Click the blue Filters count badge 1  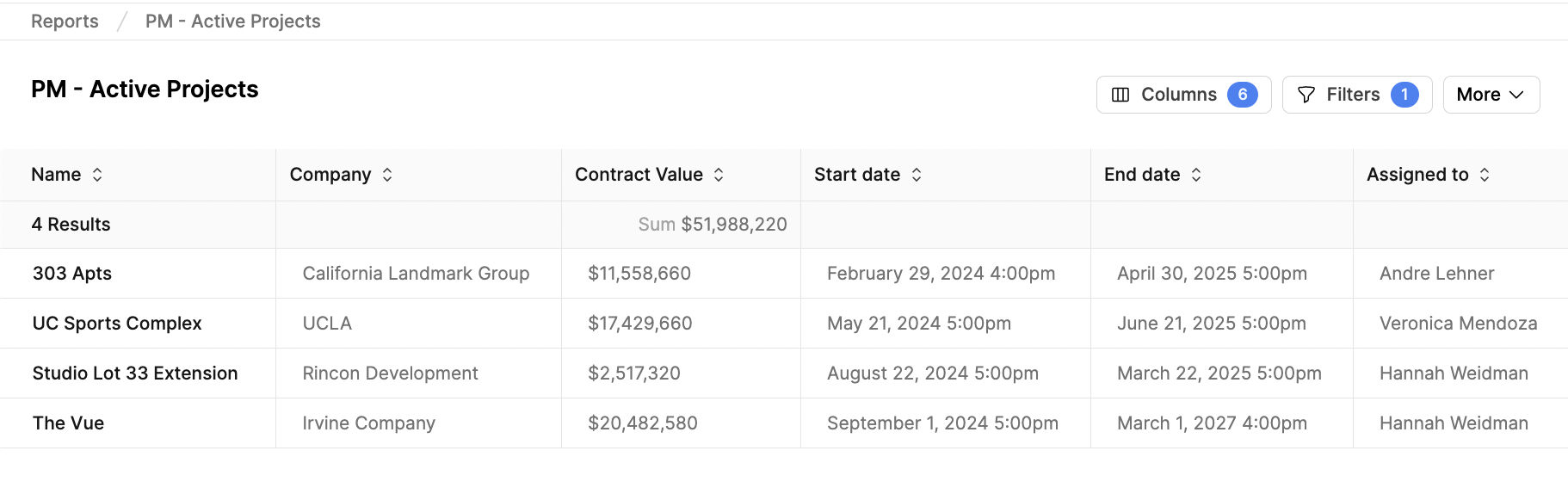[1404, 95]
